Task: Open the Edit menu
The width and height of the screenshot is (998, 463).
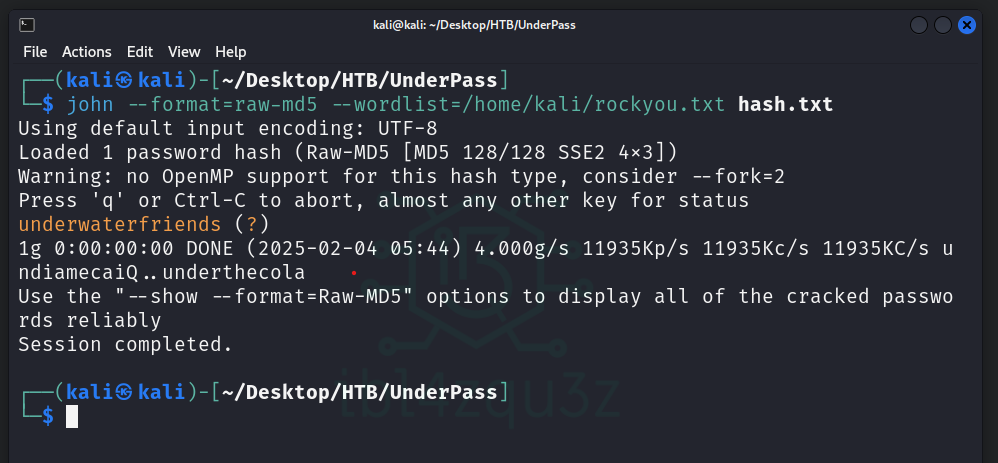Action: click(140, 51)
